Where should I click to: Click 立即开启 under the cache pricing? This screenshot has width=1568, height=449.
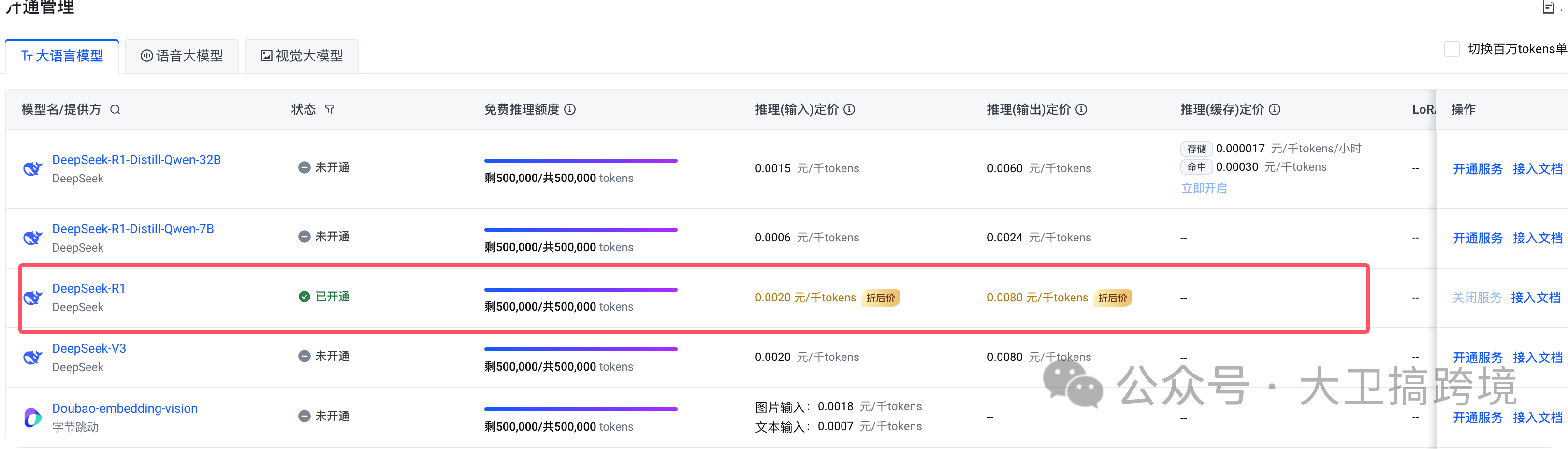pyautogui.click(x=1204, y=188)
